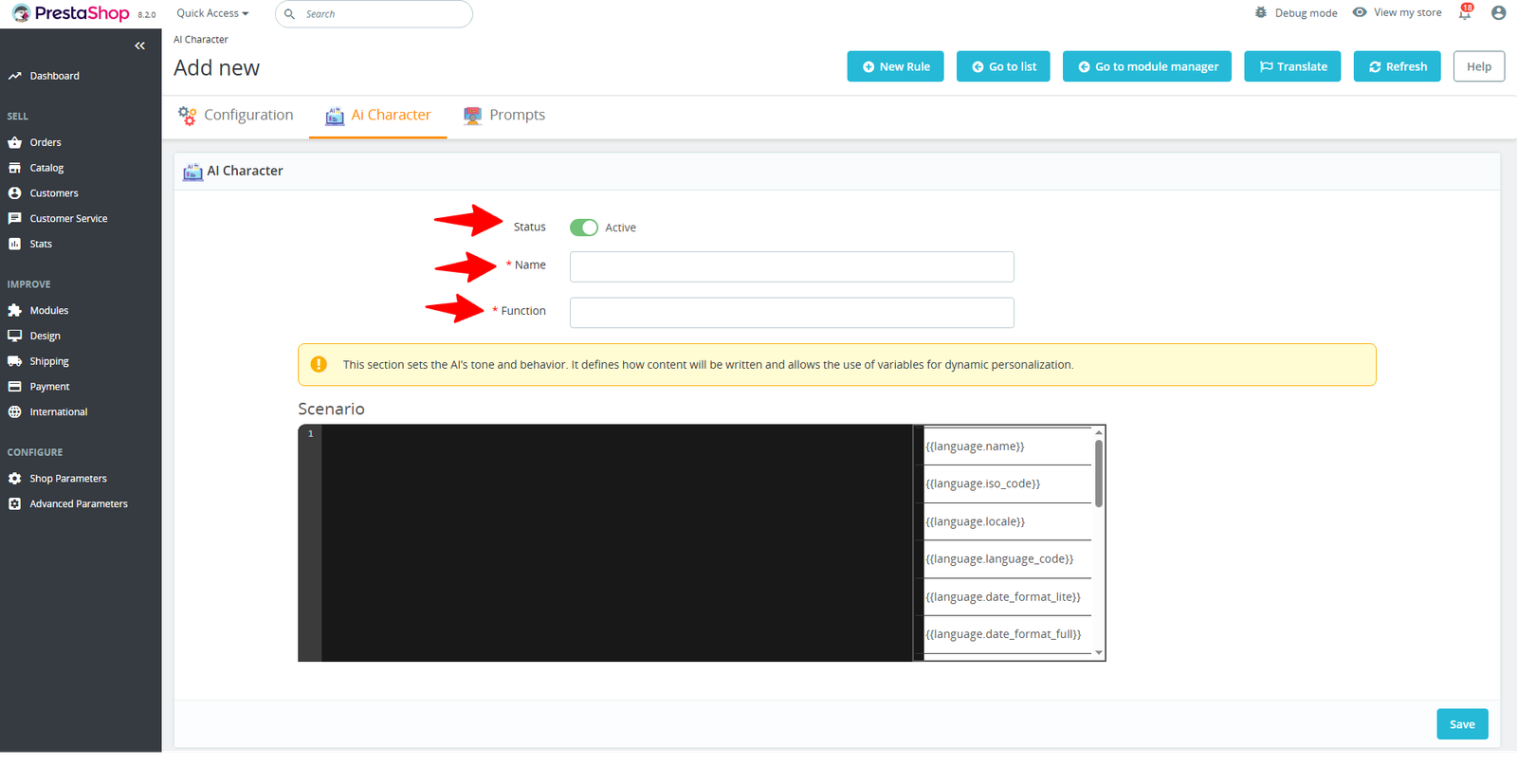Click the Translate button
This screenshot has height=784, width=1517.
(1292, 66)
